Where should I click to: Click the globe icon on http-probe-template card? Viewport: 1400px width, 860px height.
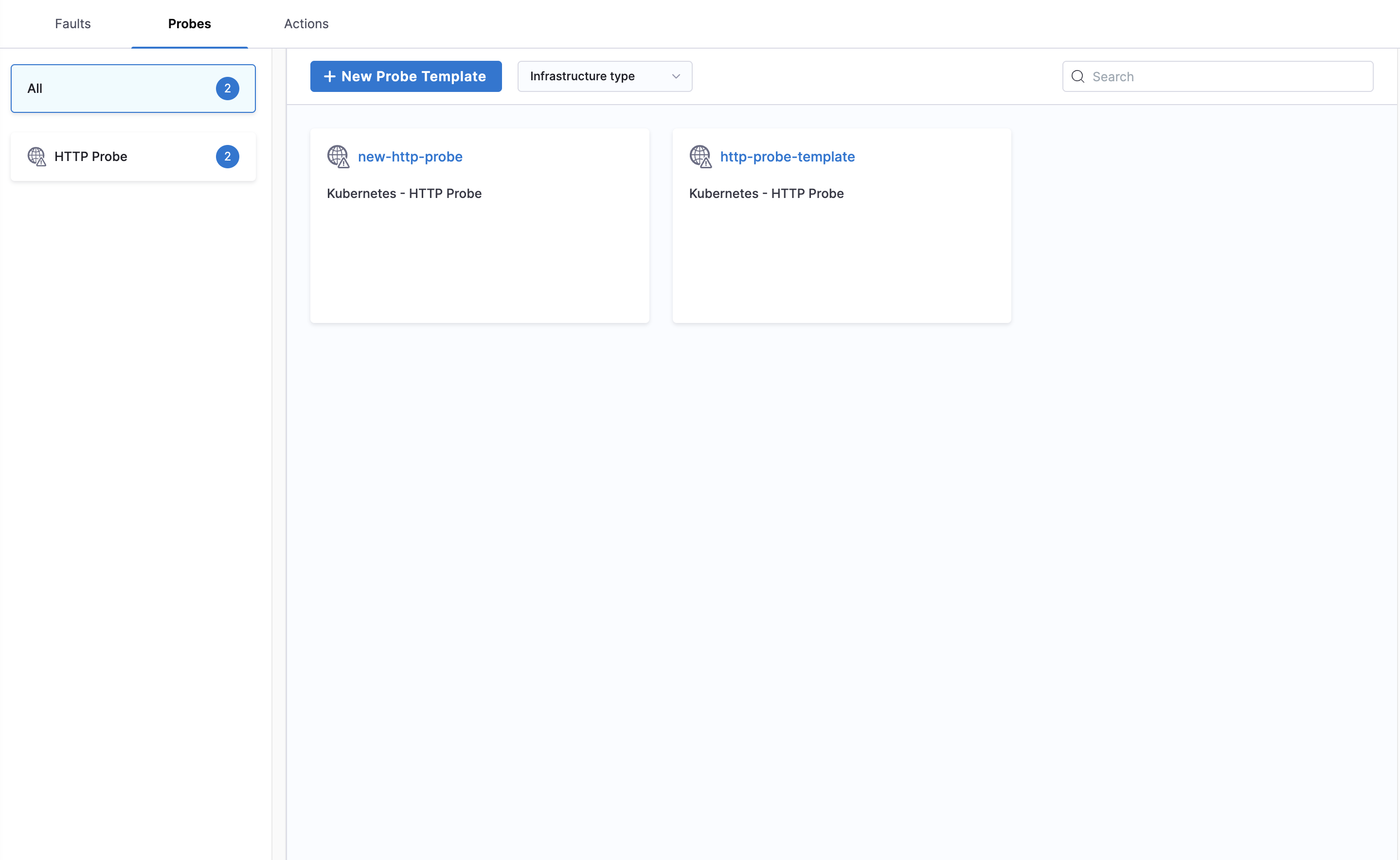(700, 157)
